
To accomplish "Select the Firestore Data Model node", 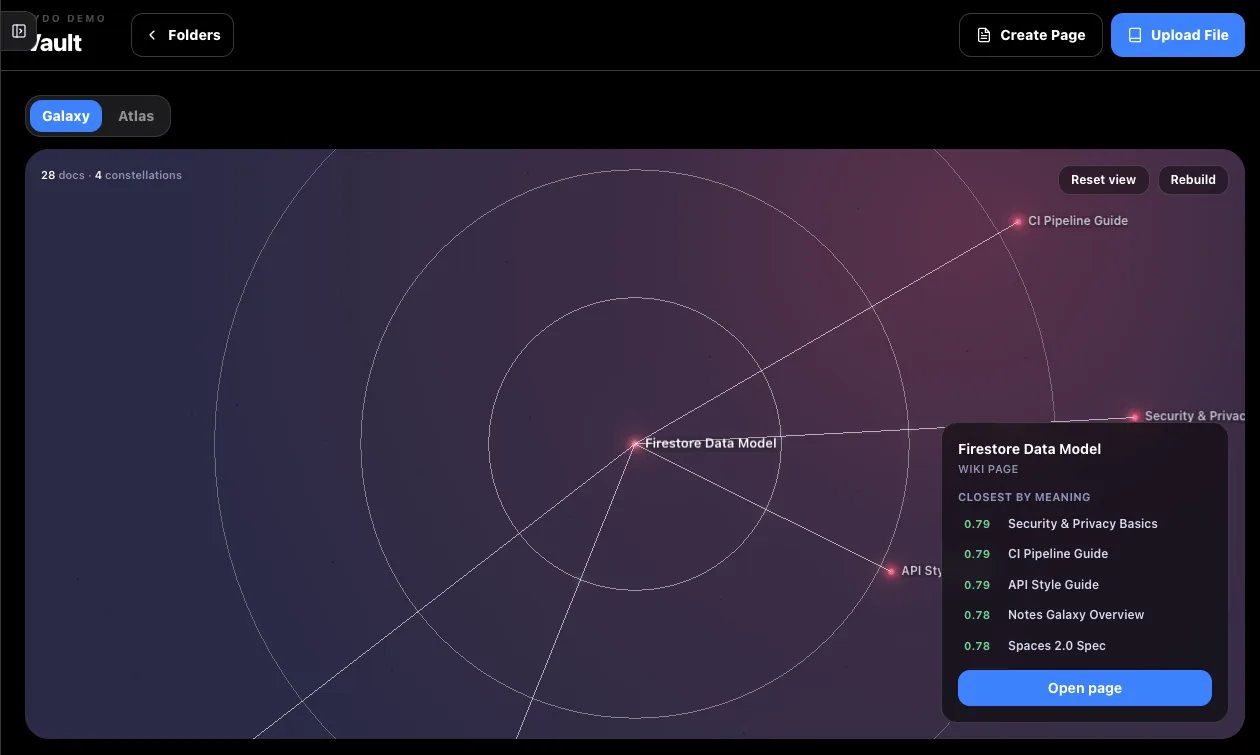I will click(x=635, y=443).
